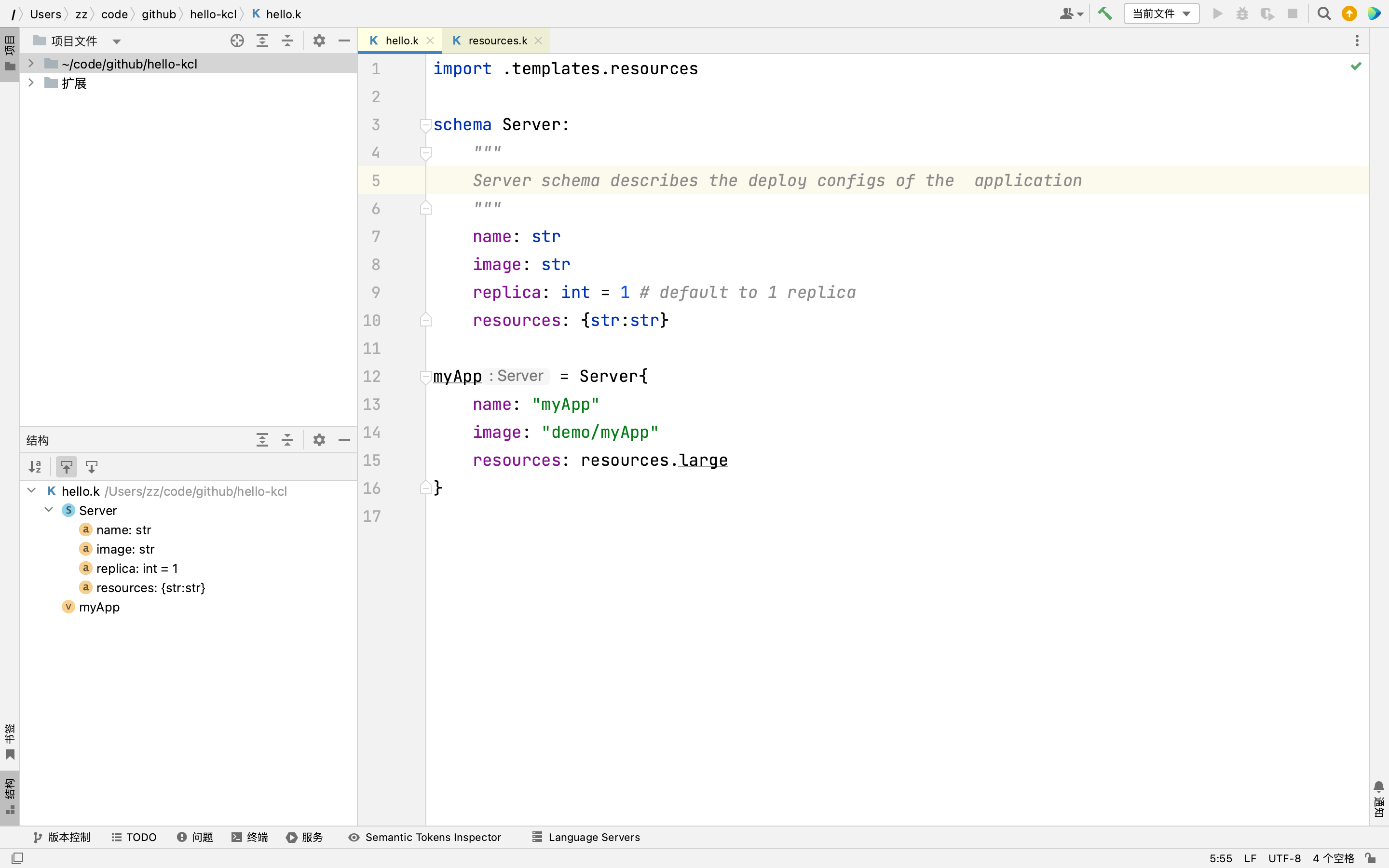Close the resources.k tab
The width and height of the screenshot is (1389, 868).
point(538,41)
